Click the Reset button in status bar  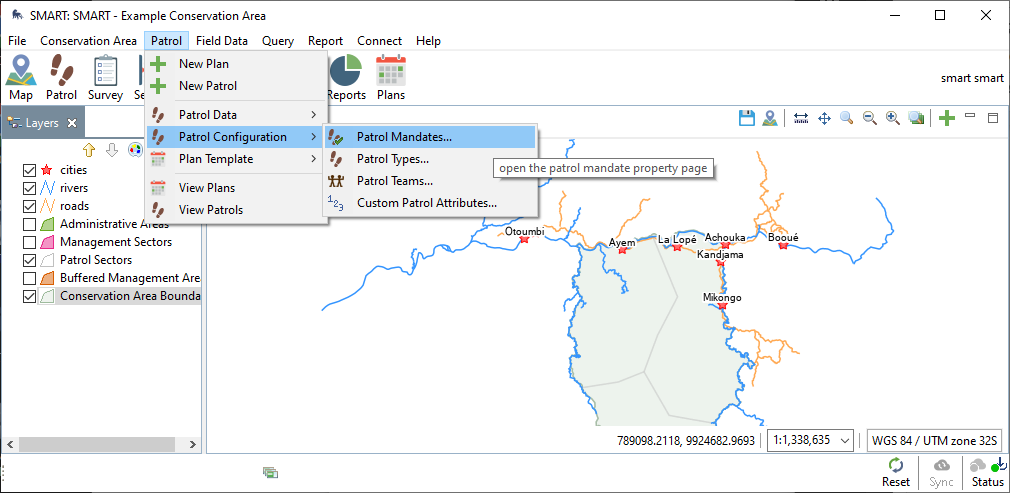coord(896,472)
